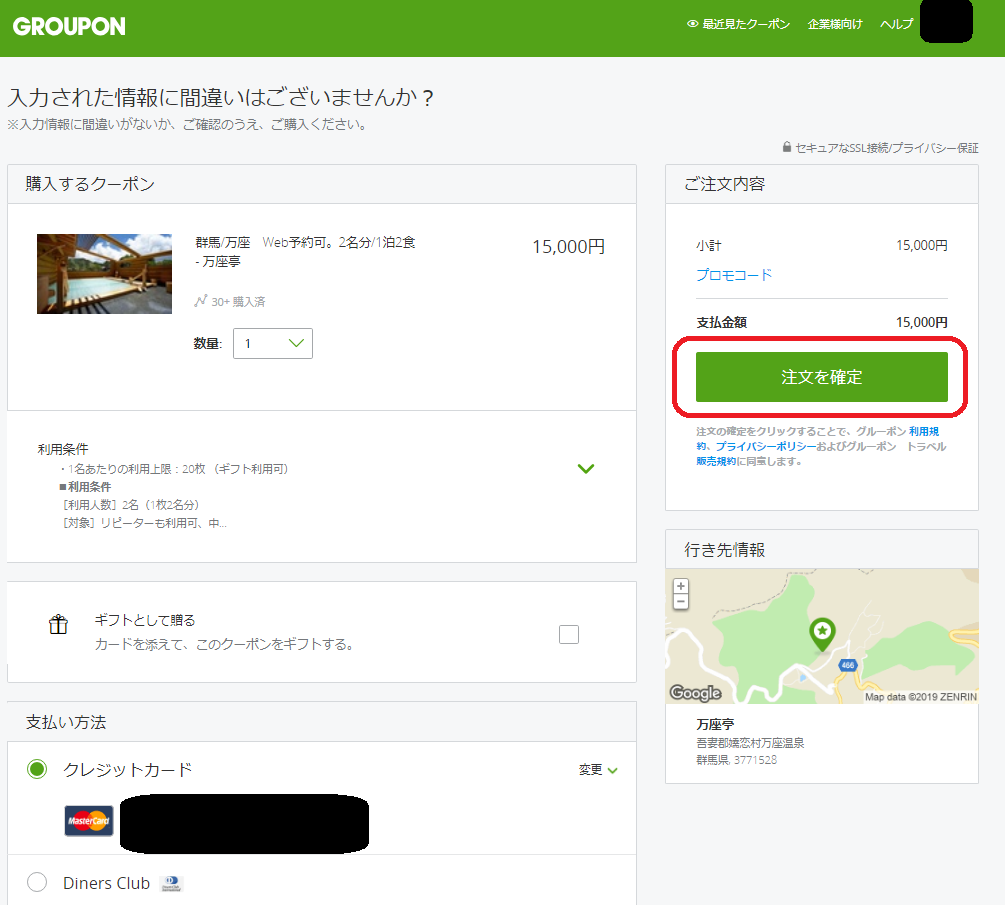Viewport: 1005px width, 905px height.
Task: Click the Map data ©2019 ZENRIN text
Action: (x=921, y=697)
